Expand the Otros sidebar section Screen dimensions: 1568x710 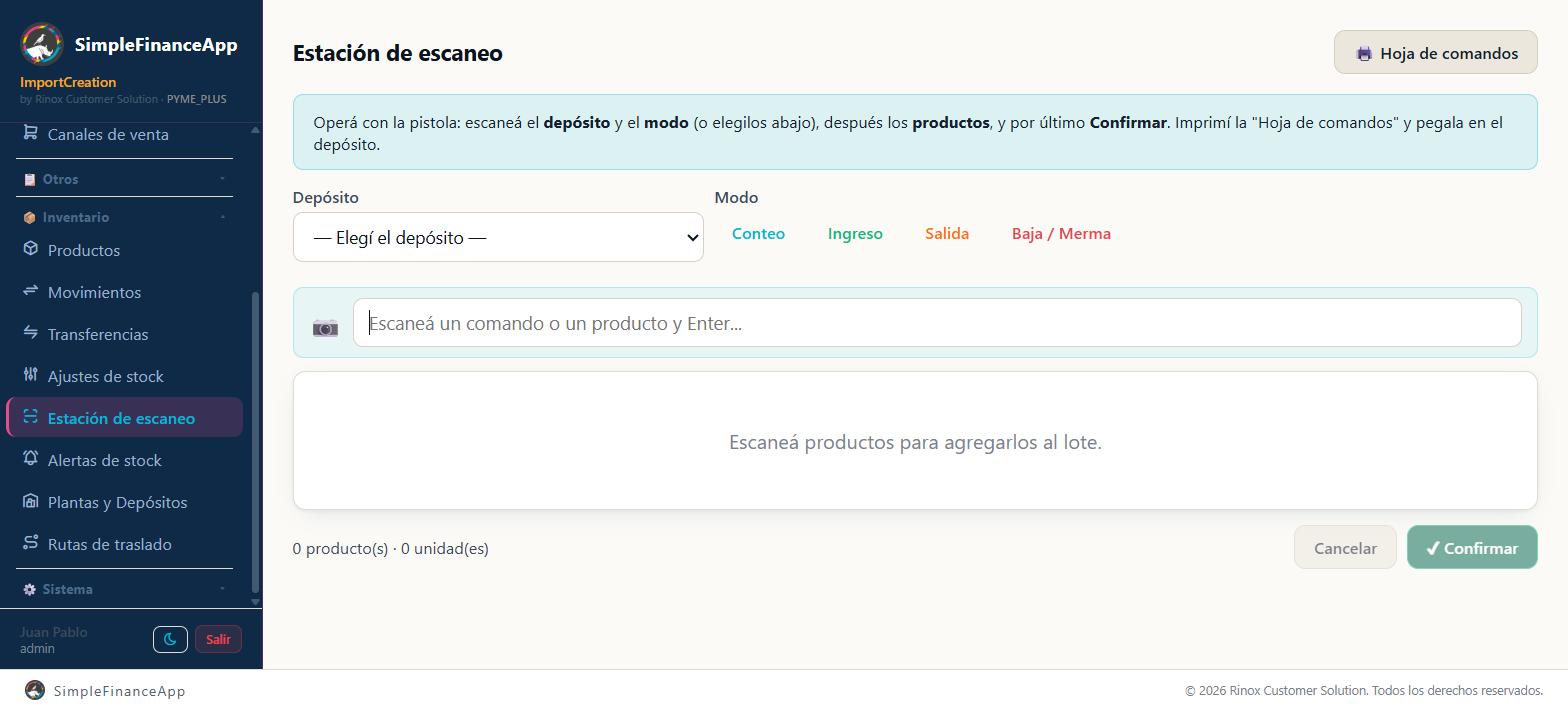click(x=125, y=179)
